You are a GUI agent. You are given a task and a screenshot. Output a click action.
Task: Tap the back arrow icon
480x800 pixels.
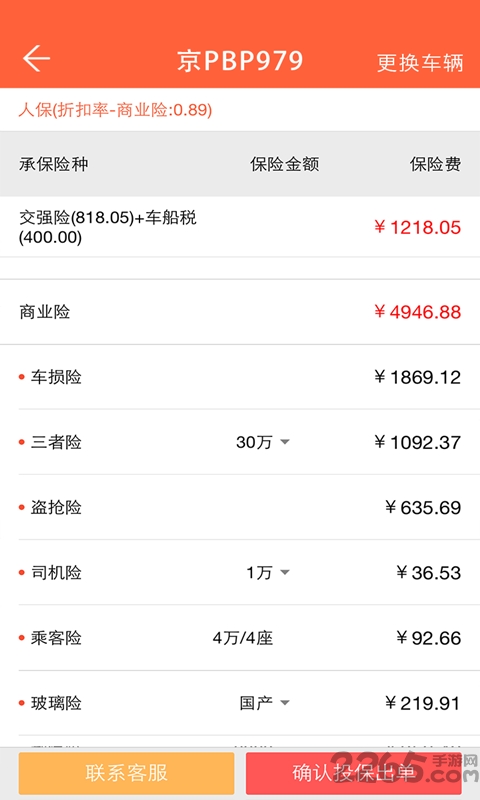click(36, 58)
